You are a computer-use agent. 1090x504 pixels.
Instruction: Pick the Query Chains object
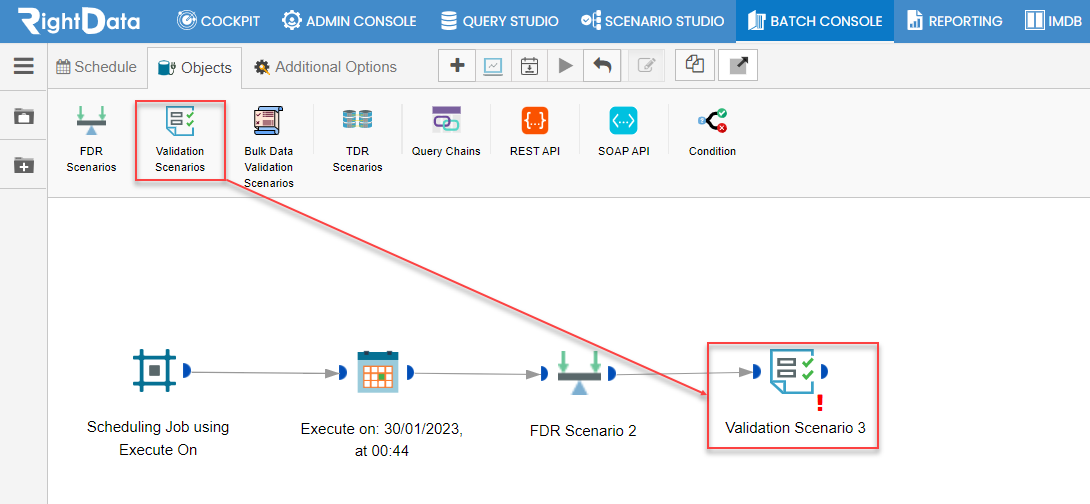coord(446,120)
